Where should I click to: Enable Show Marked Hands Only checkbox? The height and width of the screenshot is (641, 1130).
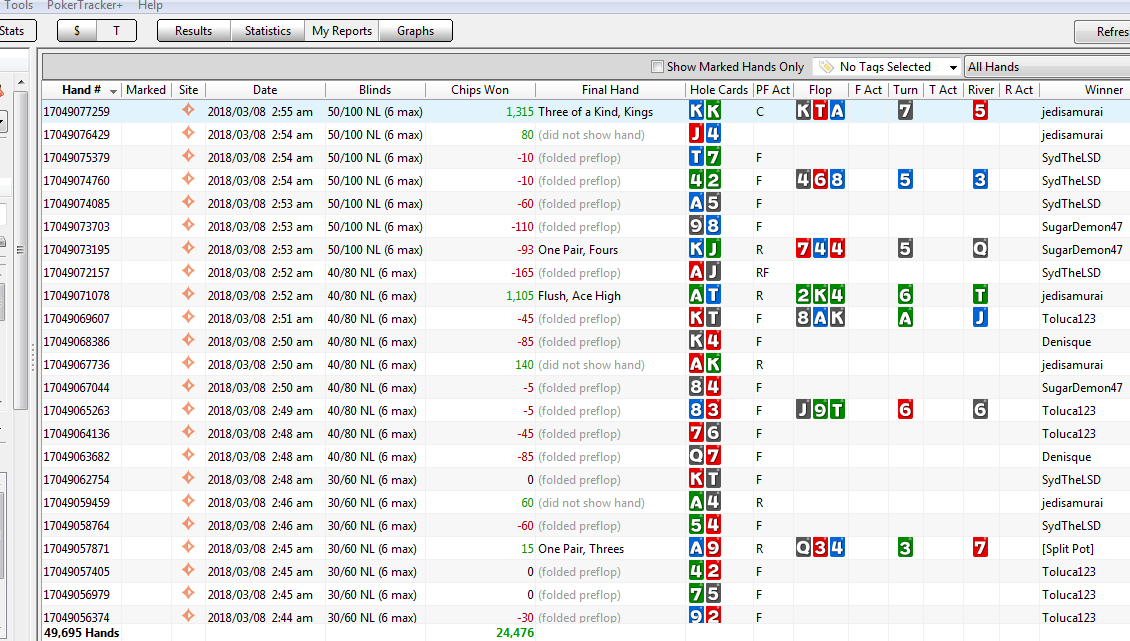[x=657, y=66]
